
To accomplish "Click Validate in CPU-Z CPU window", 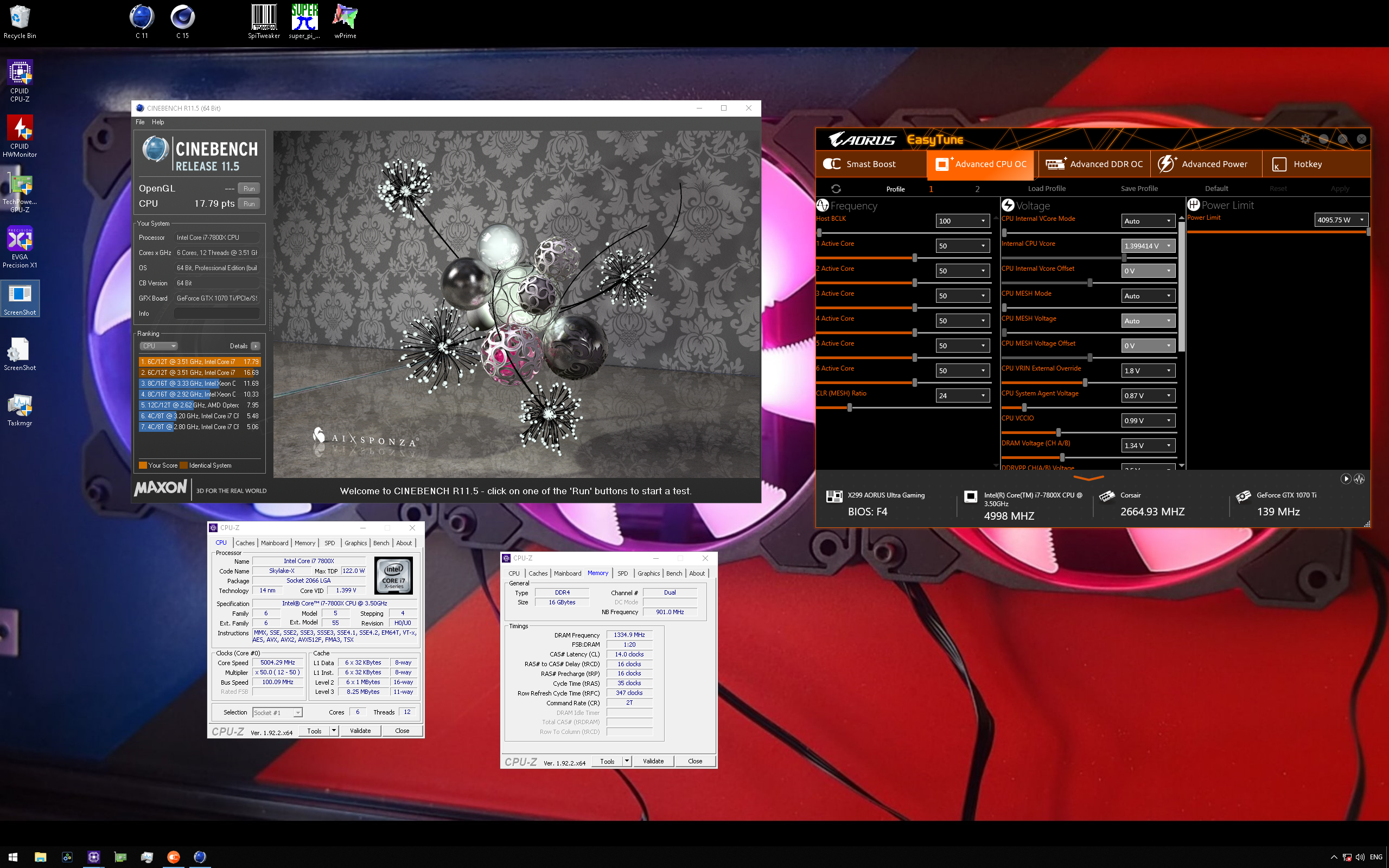I will pyautogui.click(x=360, y=731).
